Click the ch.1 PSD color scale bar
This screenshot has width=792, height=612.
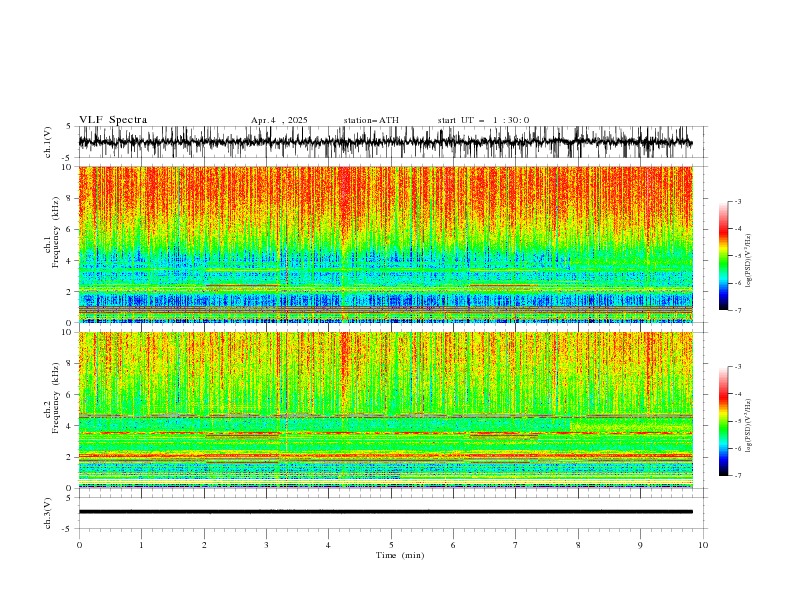(723, 256)
